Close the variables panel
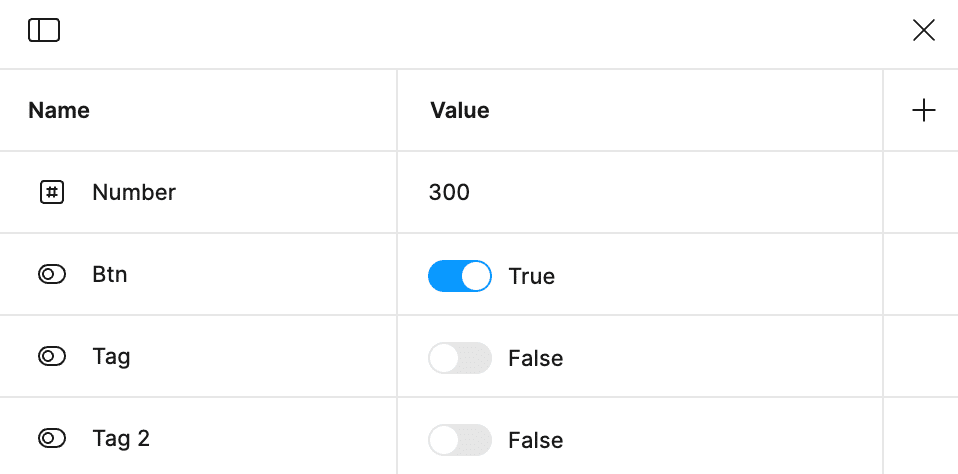Viewport: 958px width, 474px height. [x=924, y=31]
